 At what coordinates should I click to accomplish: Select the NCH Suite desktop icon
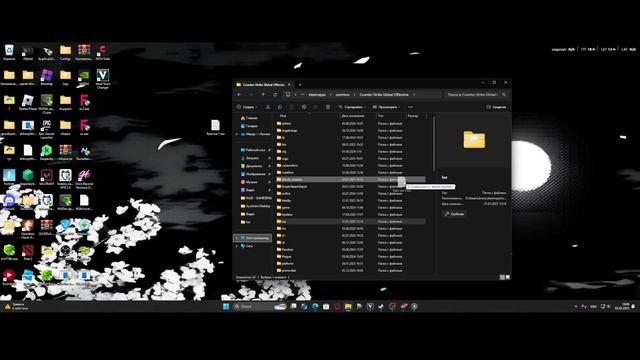[x=102, y=53]
